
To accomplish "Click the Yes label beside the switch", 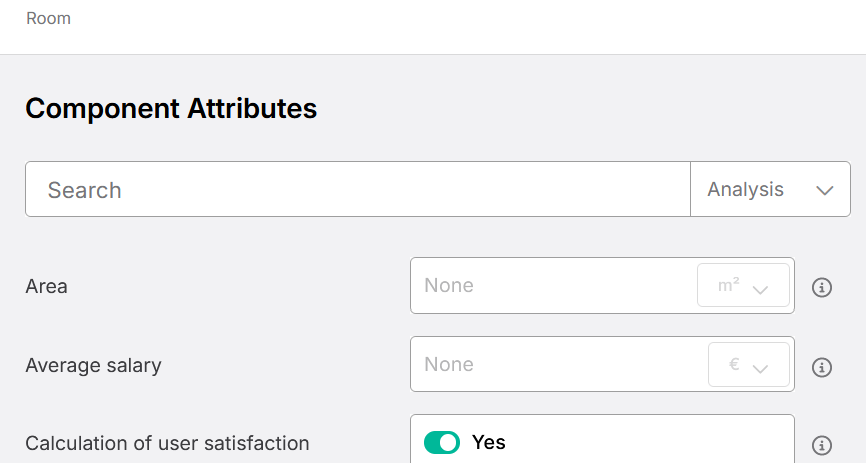I will 489,442.
